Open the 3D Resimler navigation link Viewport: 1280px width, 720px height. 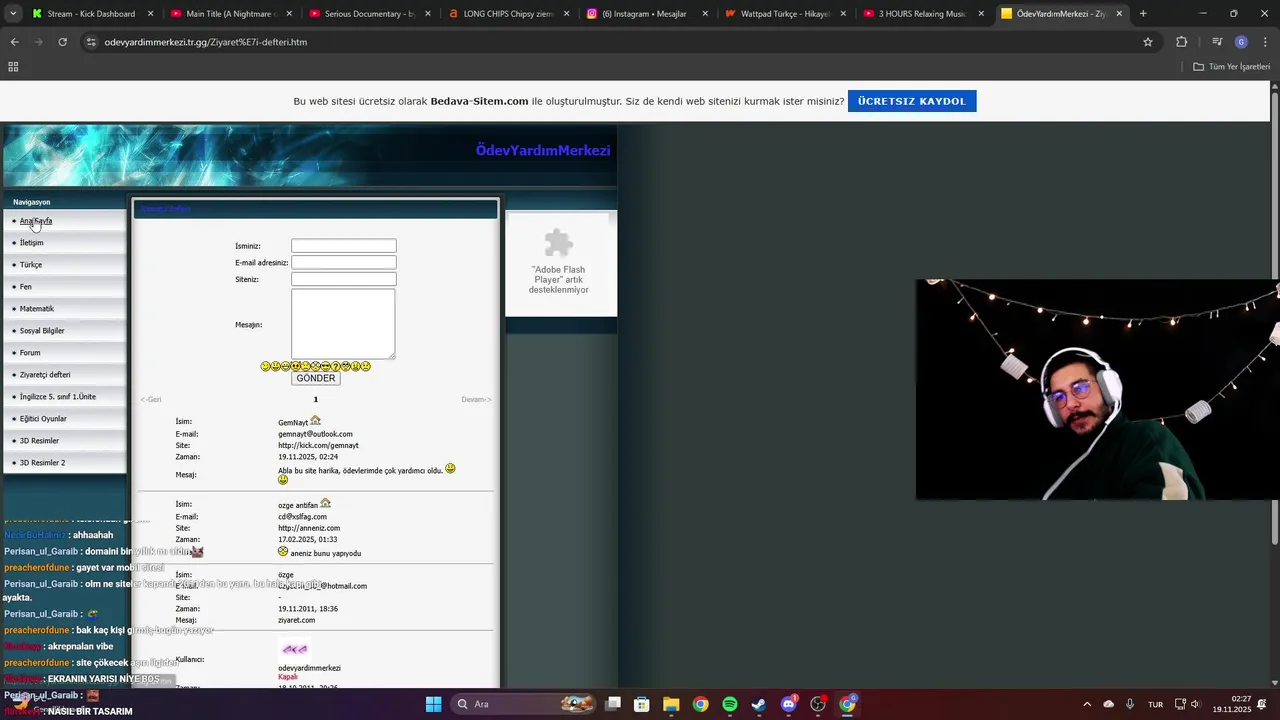pyautogui.click(x=39, y=441)
